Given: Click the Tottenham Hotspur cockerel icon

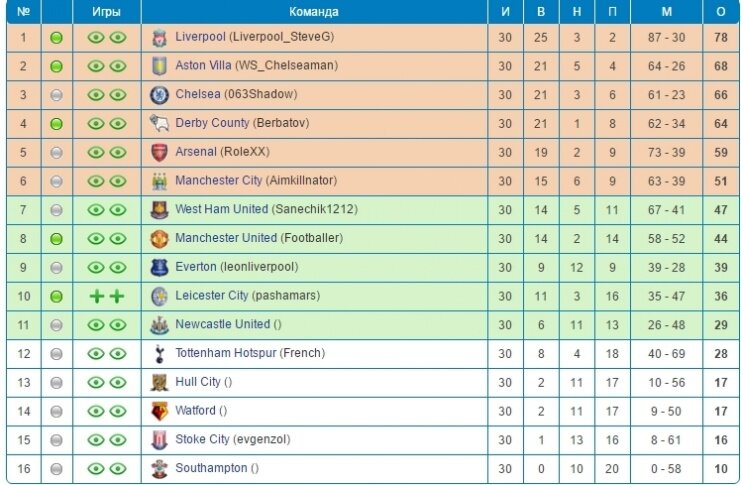Looking at the screenshot, I should [159, 354].
